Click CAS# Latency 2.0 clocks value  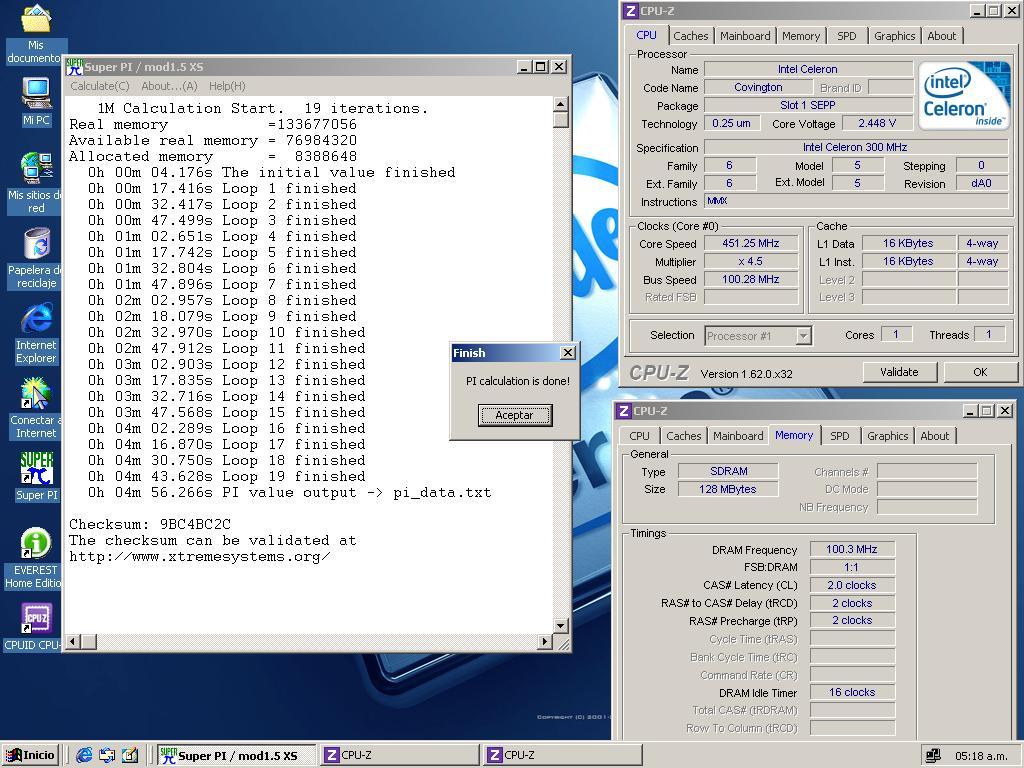pyautogui.click(x=852, y=585)
